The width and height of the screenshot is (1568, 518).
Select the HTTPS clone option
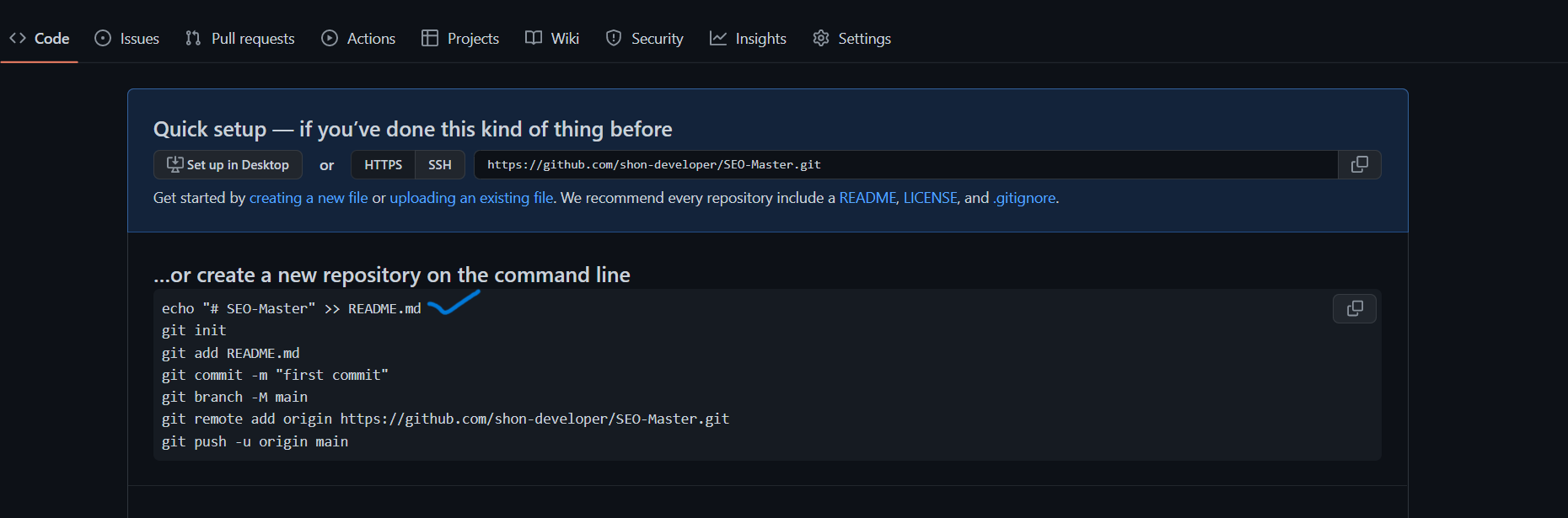[x=383, y=165]
